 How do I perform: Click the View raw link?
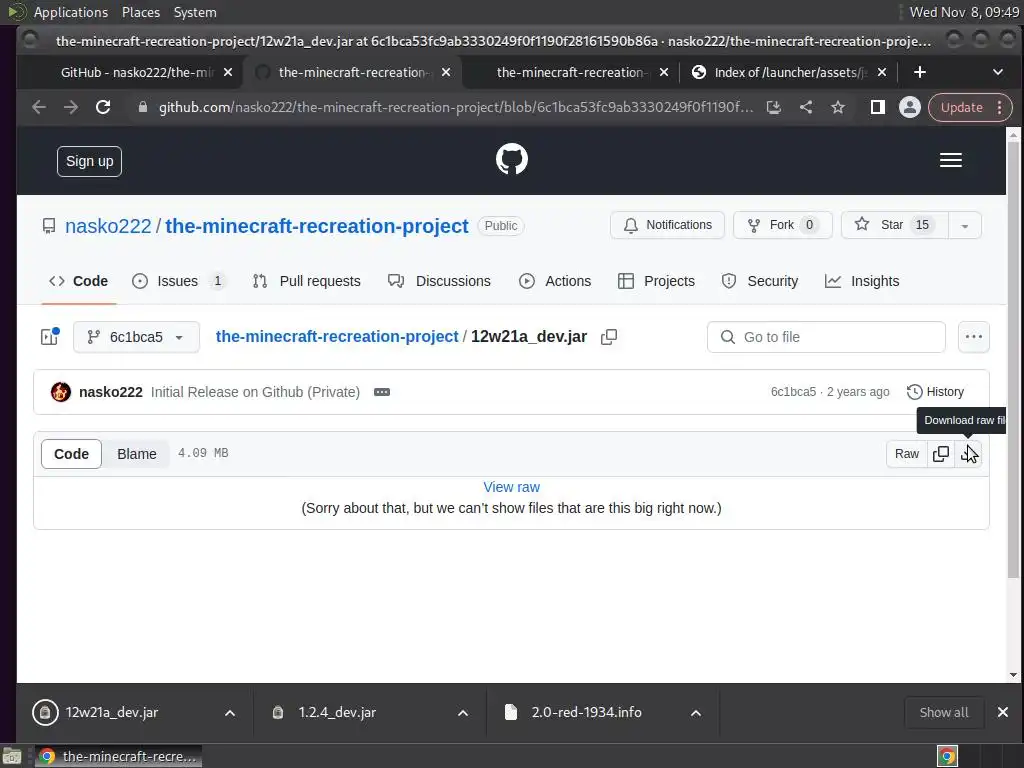[511, 487]
